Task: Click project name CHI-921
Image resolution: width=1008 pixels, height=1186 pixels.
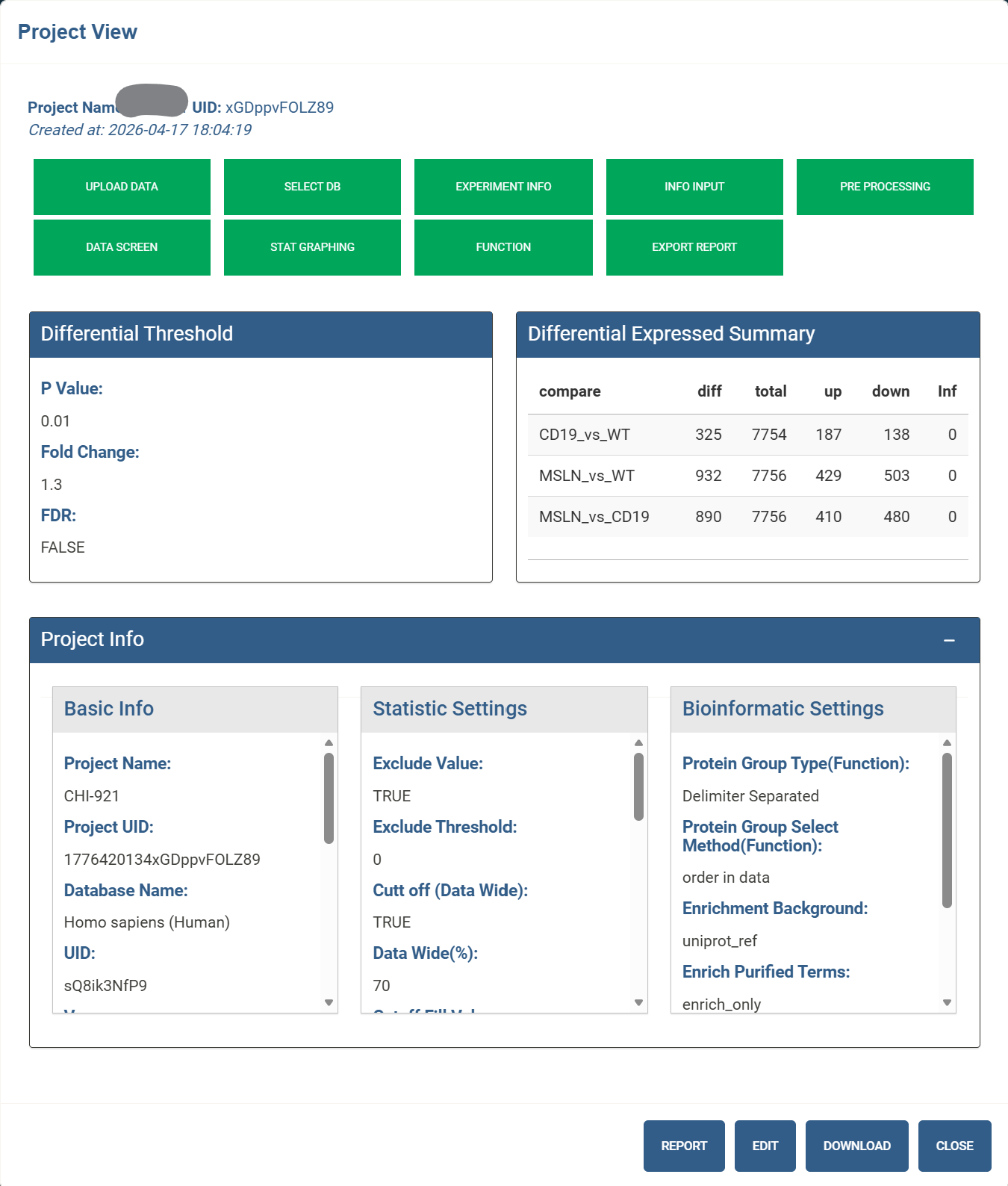Action: pyautogui.click(x=92, y=796)
